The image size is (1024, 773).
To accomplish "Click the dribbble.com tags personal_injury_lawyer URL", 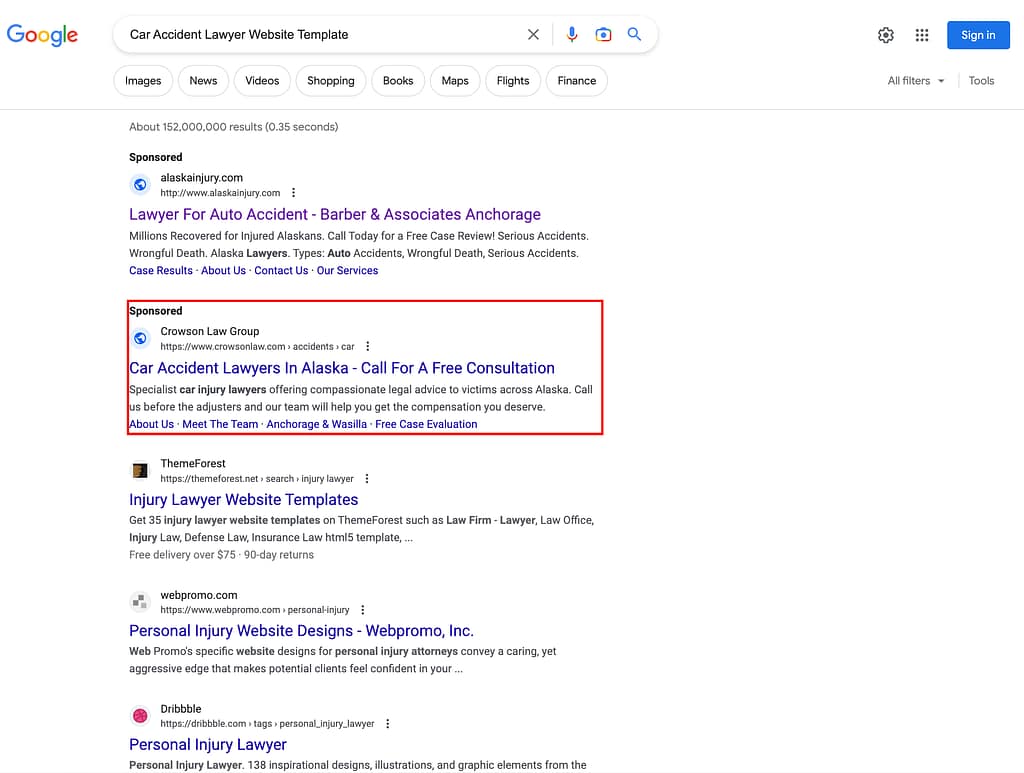I will pos(267,723).
